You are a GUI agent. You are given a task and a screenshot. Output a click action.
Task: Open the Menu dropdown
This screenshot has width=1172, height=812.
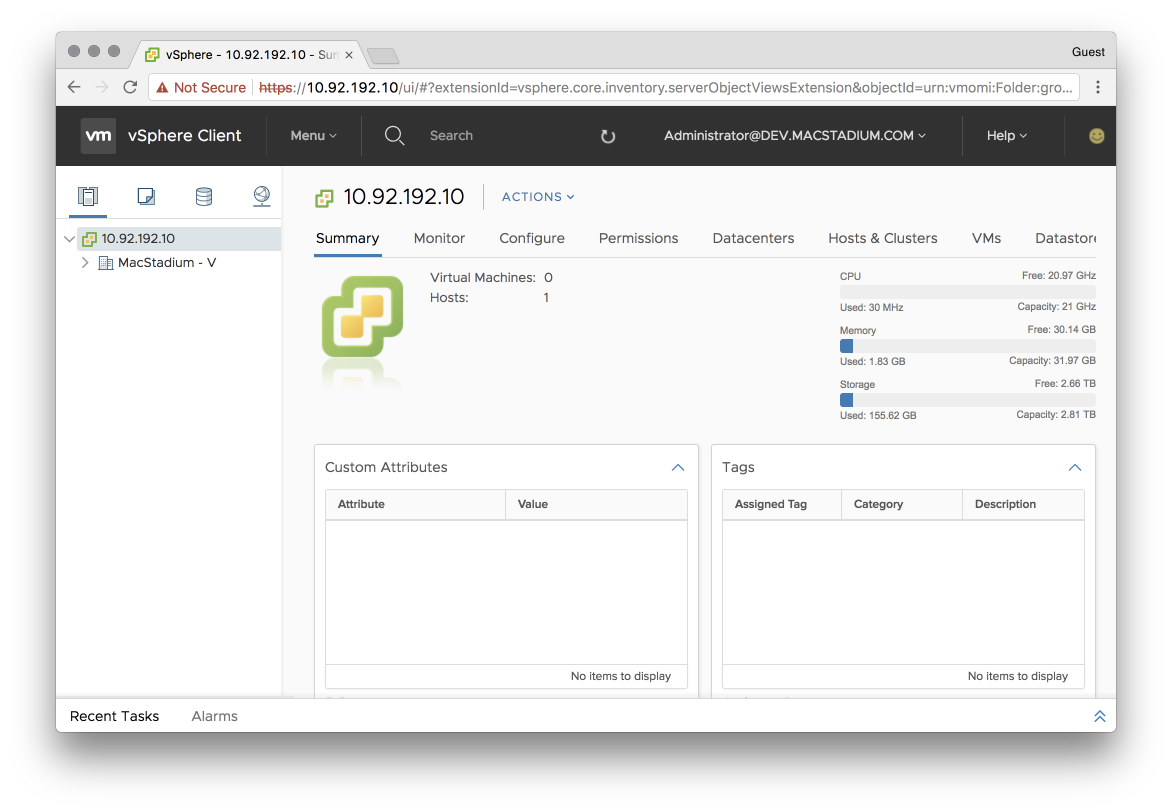pyautogui.click(x=313, y=135)
